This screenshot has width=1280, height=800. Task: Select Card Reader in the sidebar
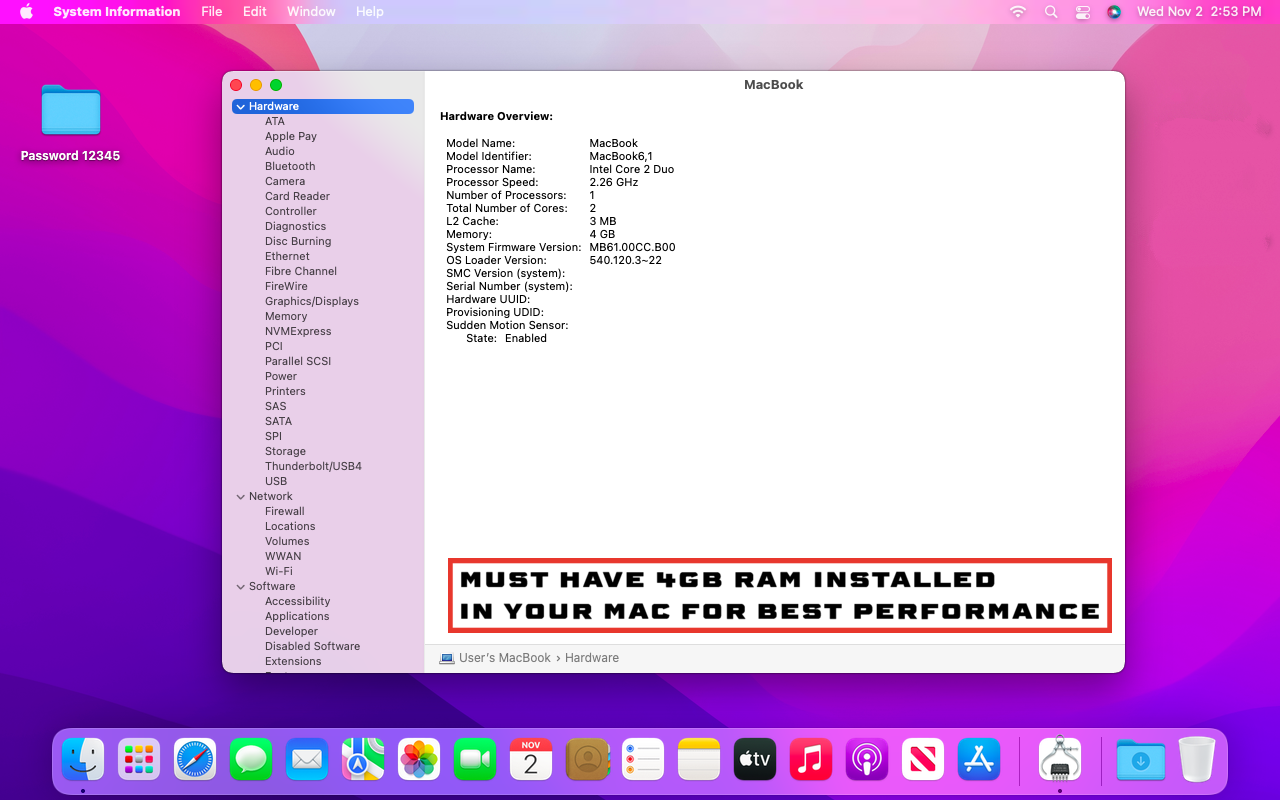[297, 196]
